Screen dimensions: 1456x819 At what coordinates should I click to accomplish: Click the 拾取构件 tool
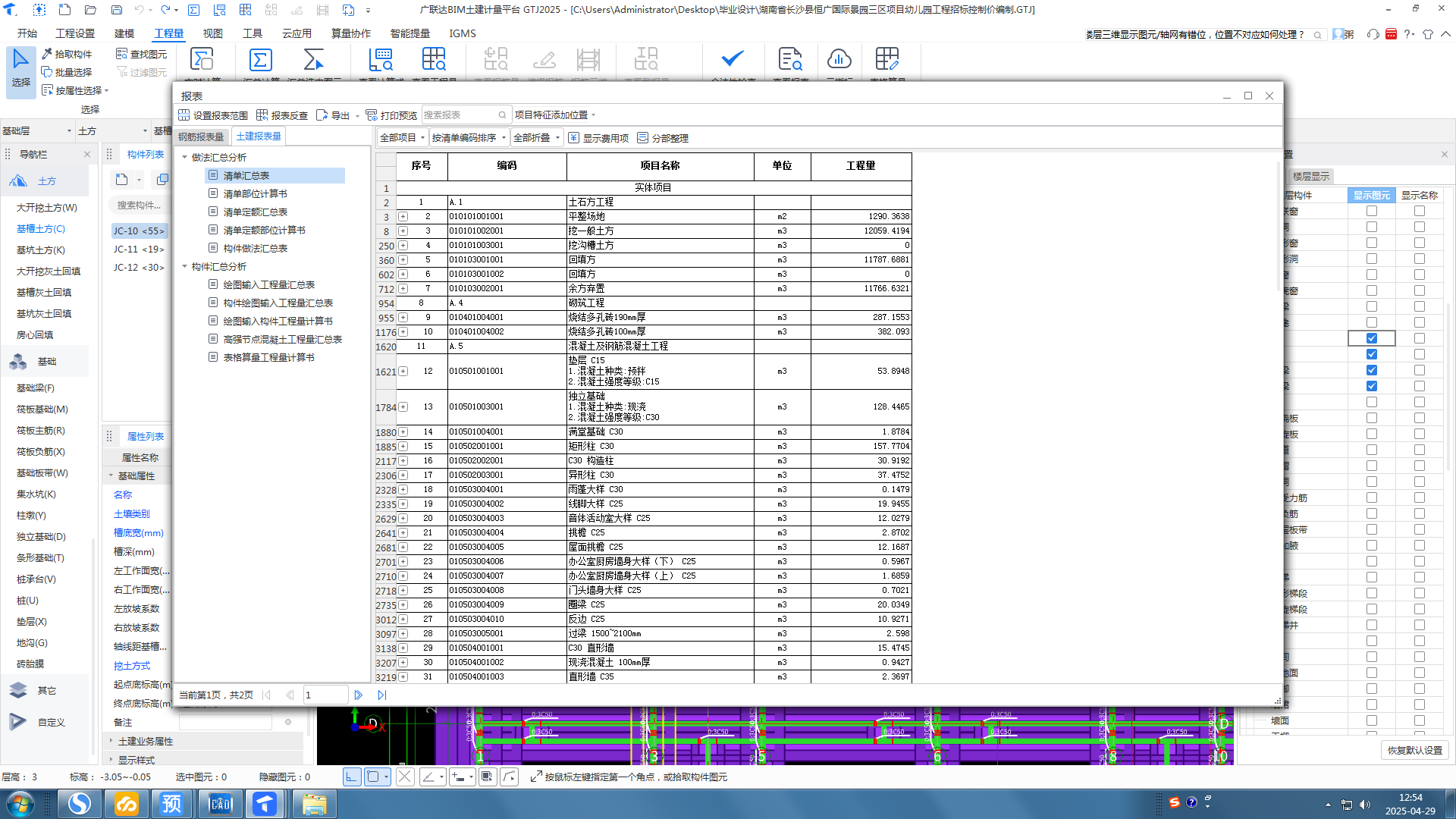pyautogui.click(x=67, y=54)
